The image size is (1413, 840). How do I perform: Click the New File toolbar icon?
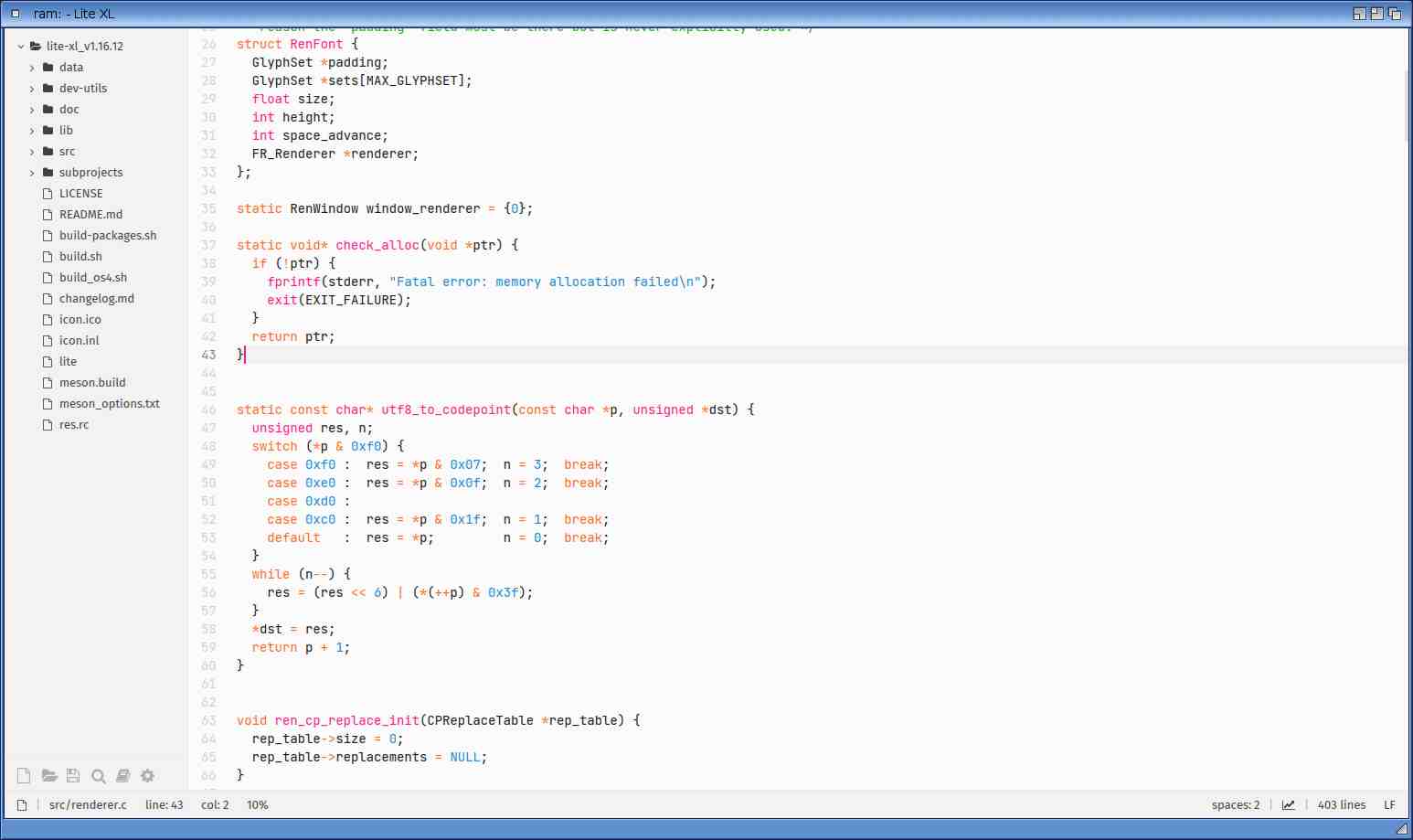24,776
